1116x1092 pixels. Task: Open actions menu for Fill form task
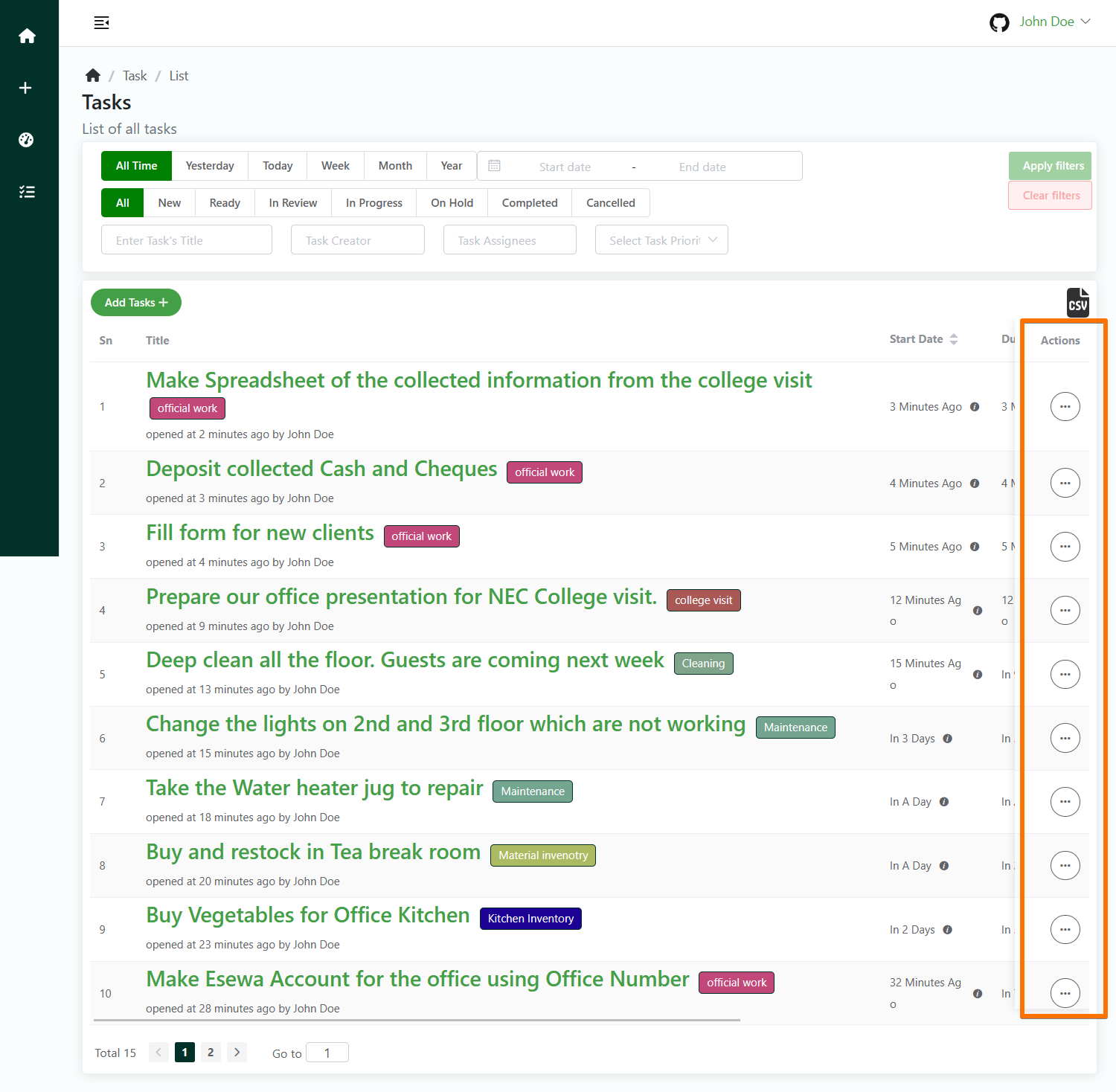pos(1065,547)
